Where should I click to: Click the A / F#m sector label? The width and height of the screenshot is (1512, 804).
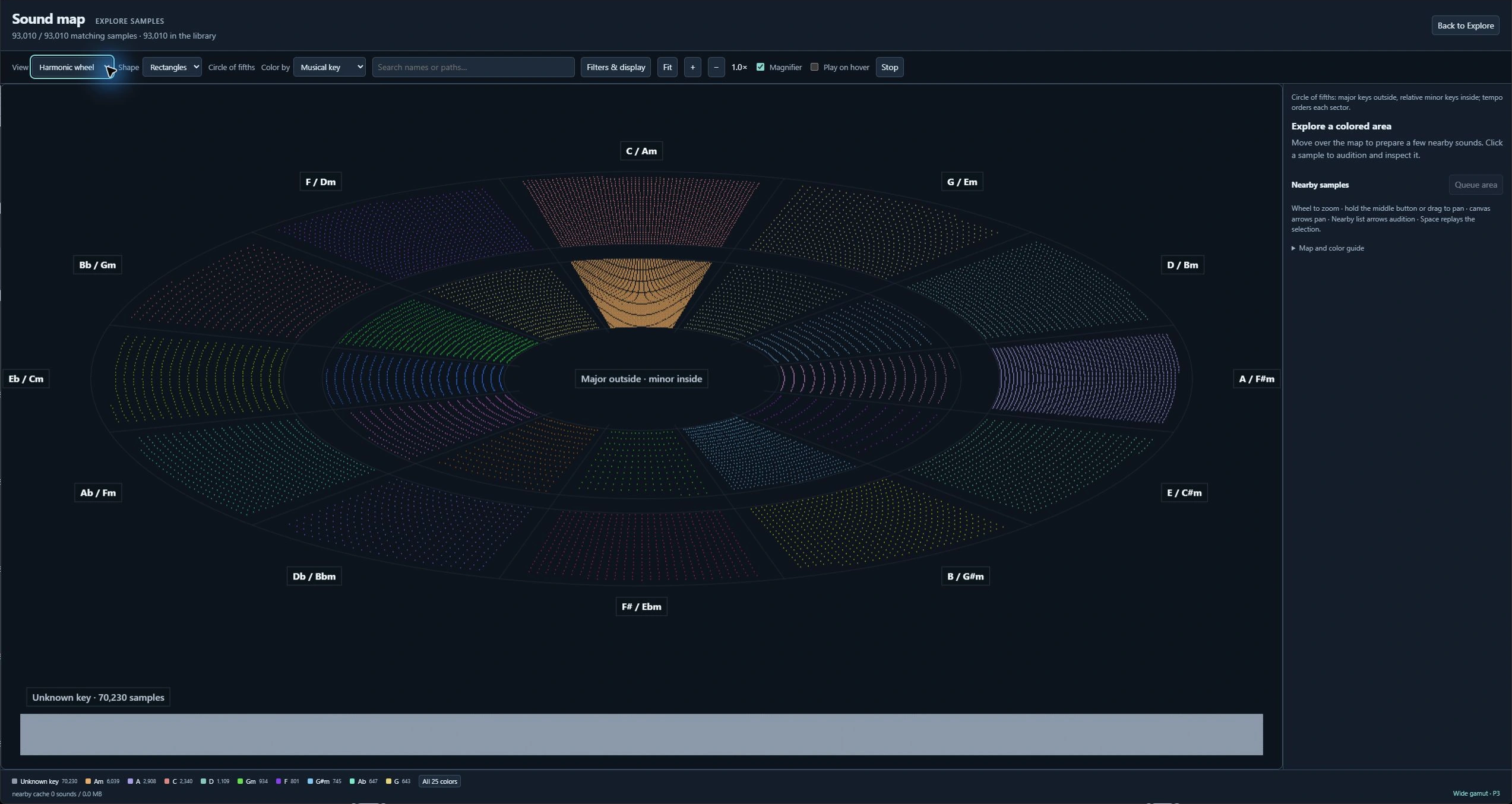(1256, 379)
